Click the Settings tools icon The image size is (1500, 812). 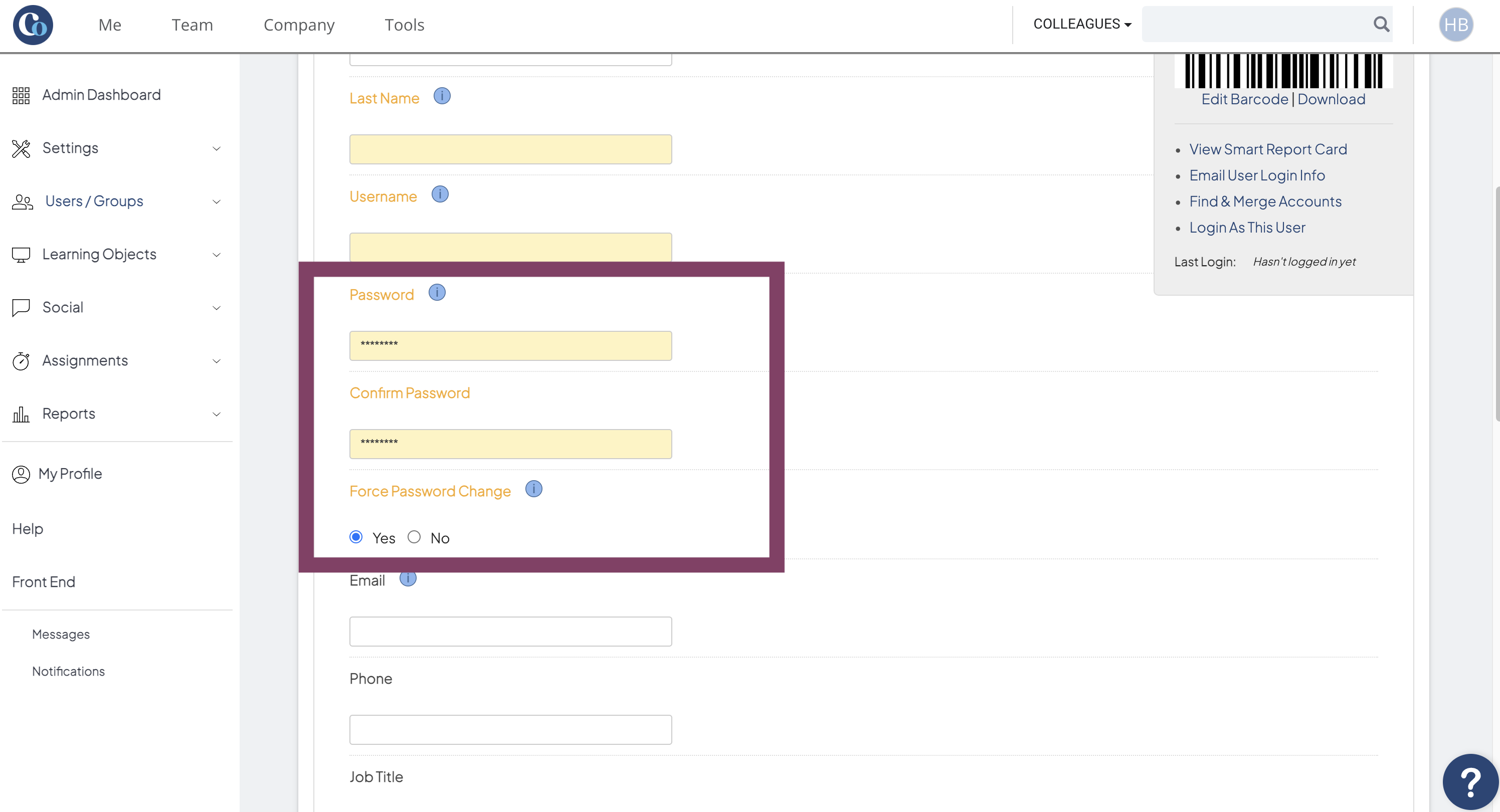21,148
